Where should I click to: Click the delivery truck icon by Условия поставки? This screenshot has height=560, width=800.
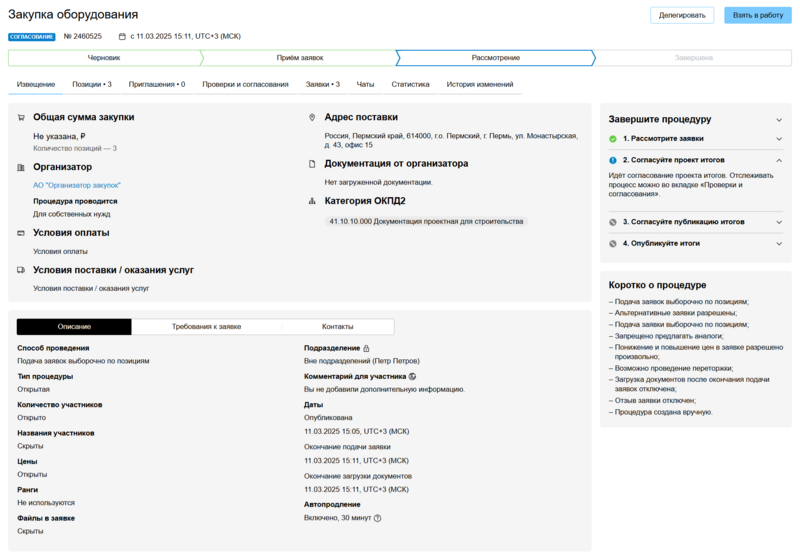point(22,270)
